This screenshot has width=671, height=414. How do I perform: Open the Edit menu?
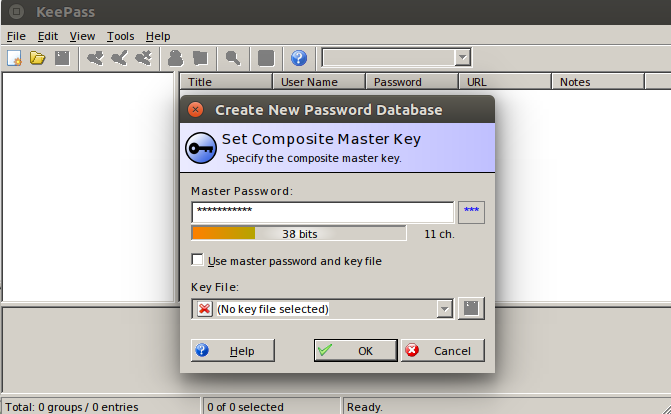tap(48, 36)
